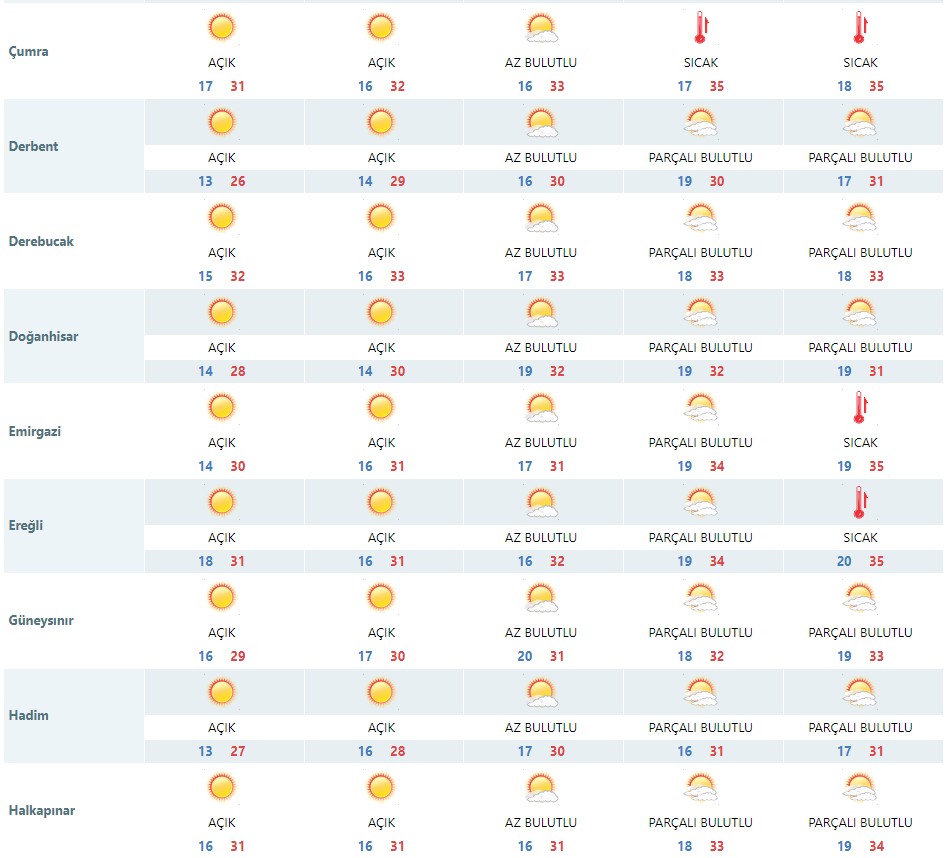Screen dimensions: 949x858
Task: Open the Halkapınar district row label
Action: (41, 810)
